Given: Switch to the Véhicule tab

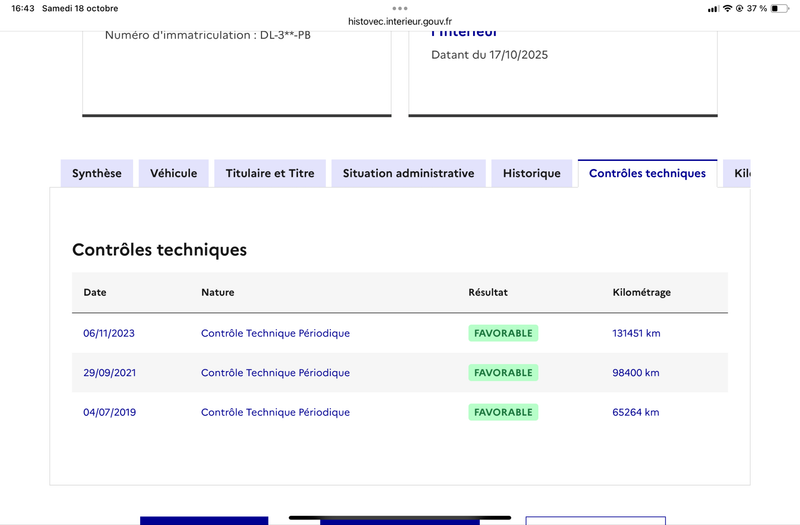Looking at the screenshot, I should (x=173, y=173).
